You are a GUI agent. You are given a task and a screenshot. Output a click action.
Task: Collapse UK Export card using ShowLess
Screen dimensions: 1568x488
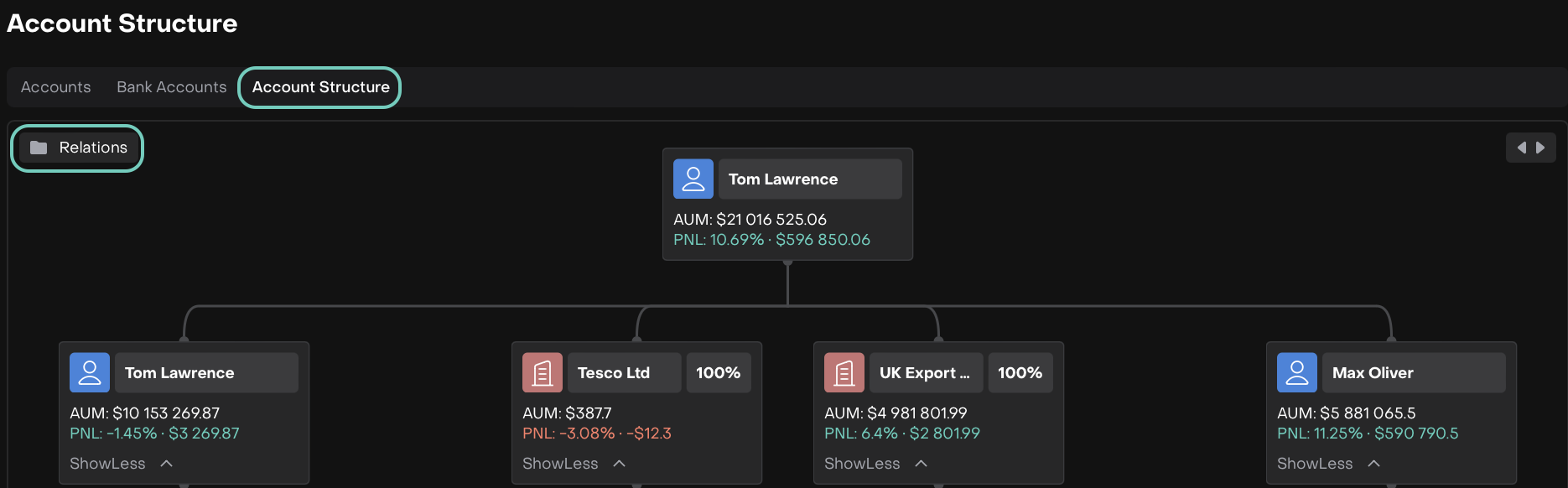click(x=875, y=464)
